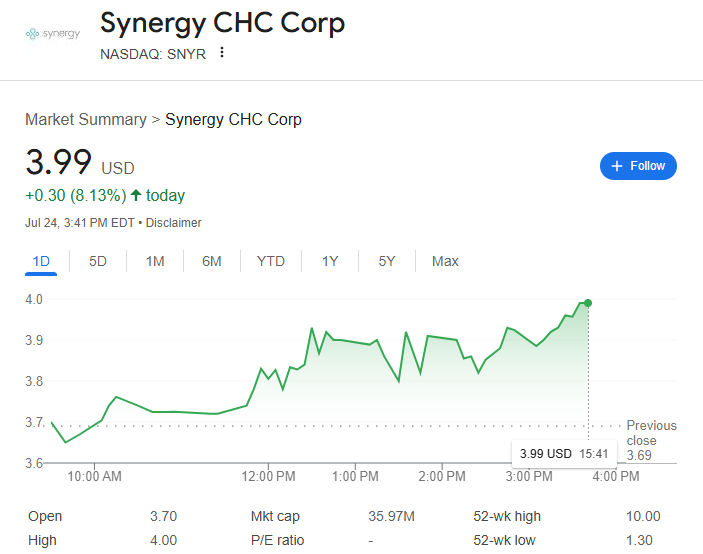Viewport: 703px width, 554px height.
Task: Click the 52-wk high label
Action: click(x=507, y=516)
